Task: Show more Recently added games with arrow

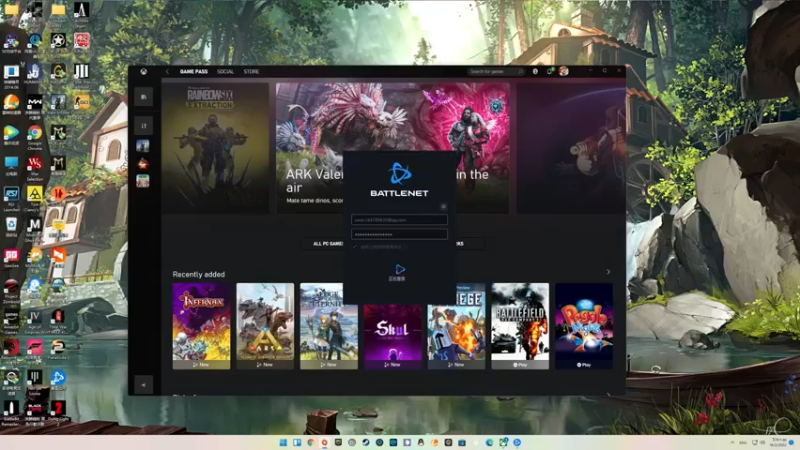Action: tap(608, 272)
